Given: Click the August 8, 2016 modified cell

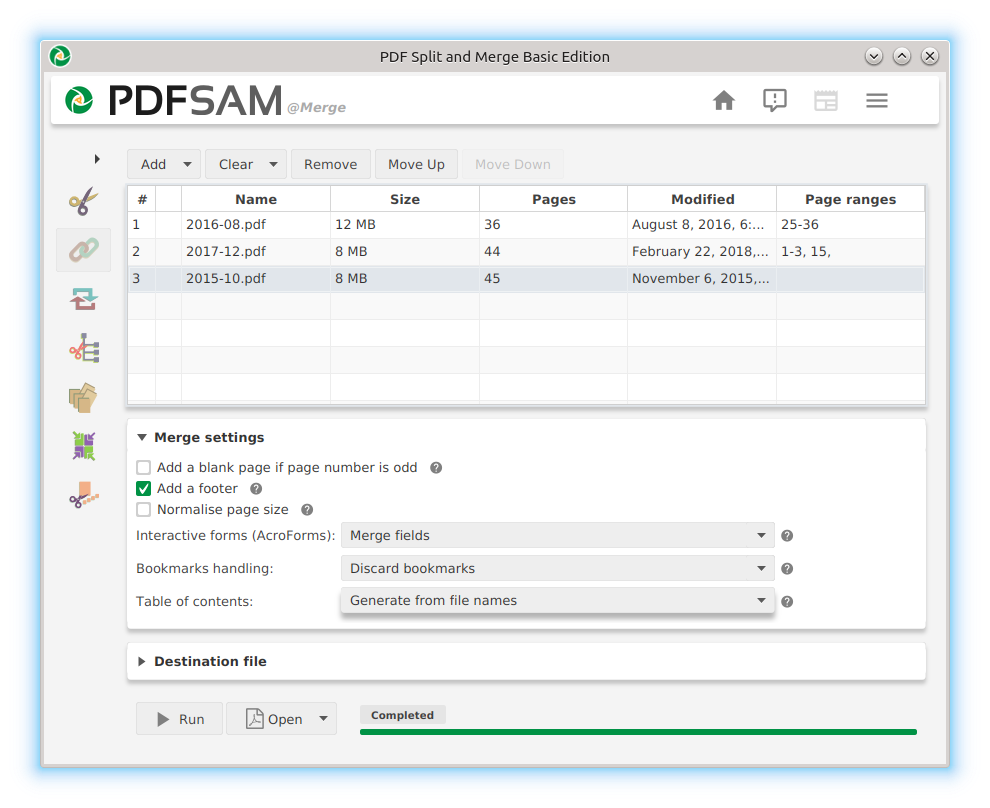Looking at the screenshot, I should [702, 224].
